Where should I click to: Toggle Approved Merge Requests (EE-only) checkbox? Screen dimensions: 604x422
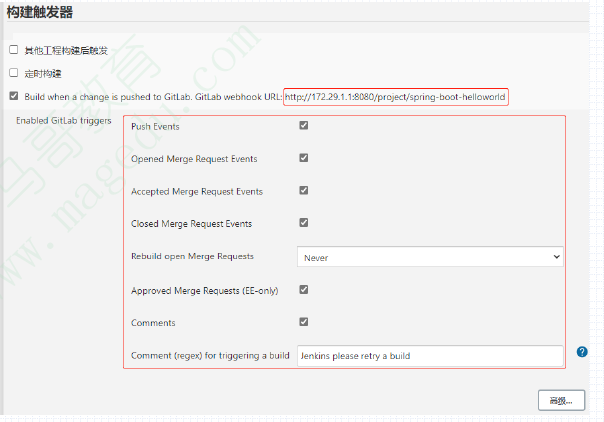click(x=304, y=290)
